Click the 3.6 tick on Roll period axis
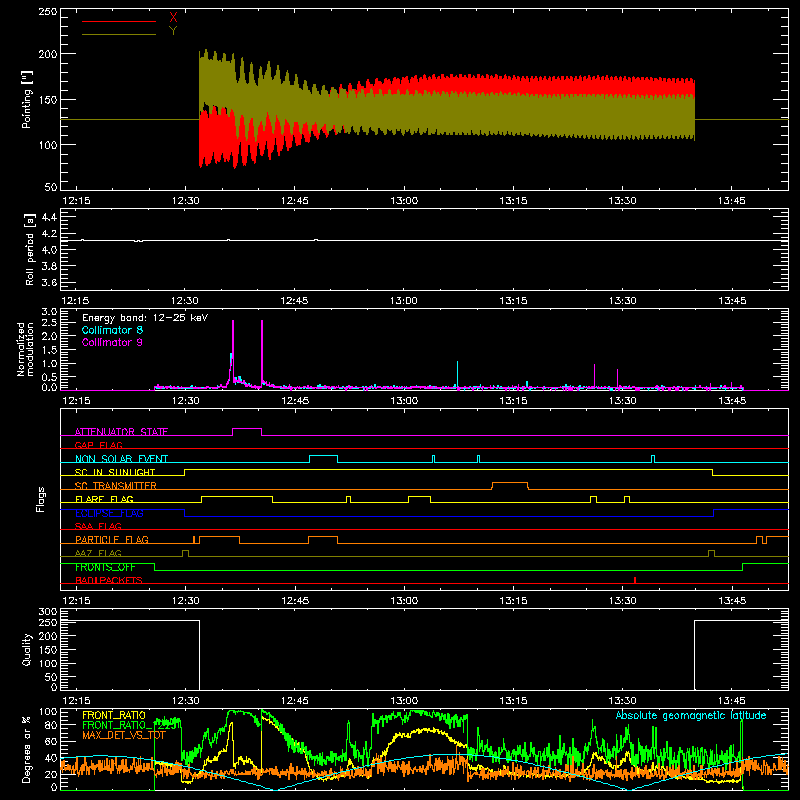 49,282
